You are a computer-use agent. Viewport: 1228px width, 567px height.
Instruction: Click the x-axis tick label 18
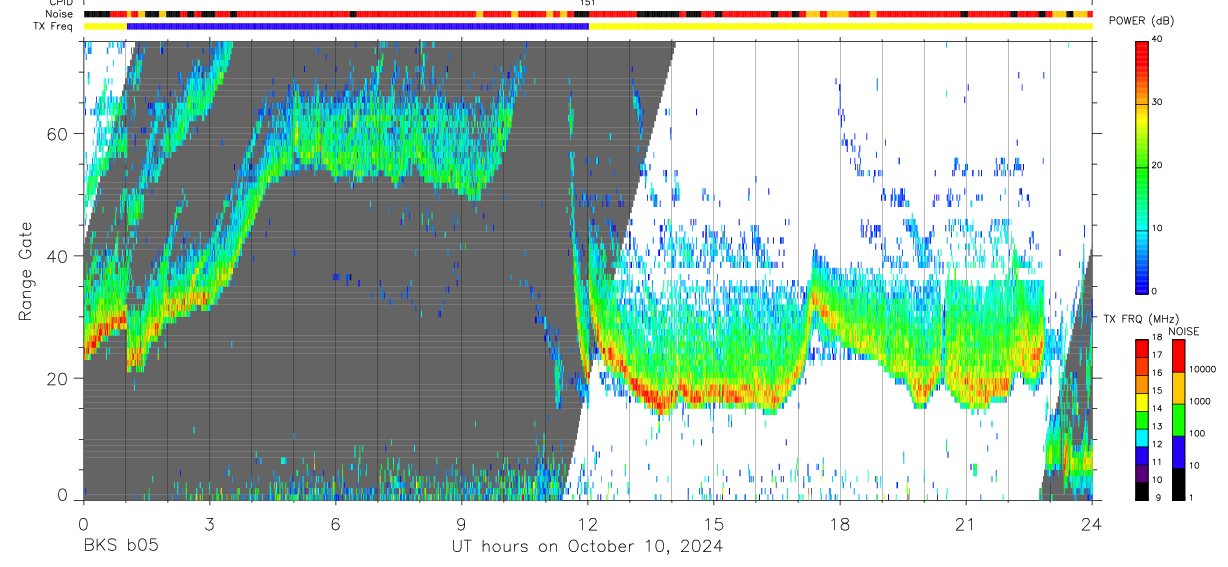click(x=840, y=524)
